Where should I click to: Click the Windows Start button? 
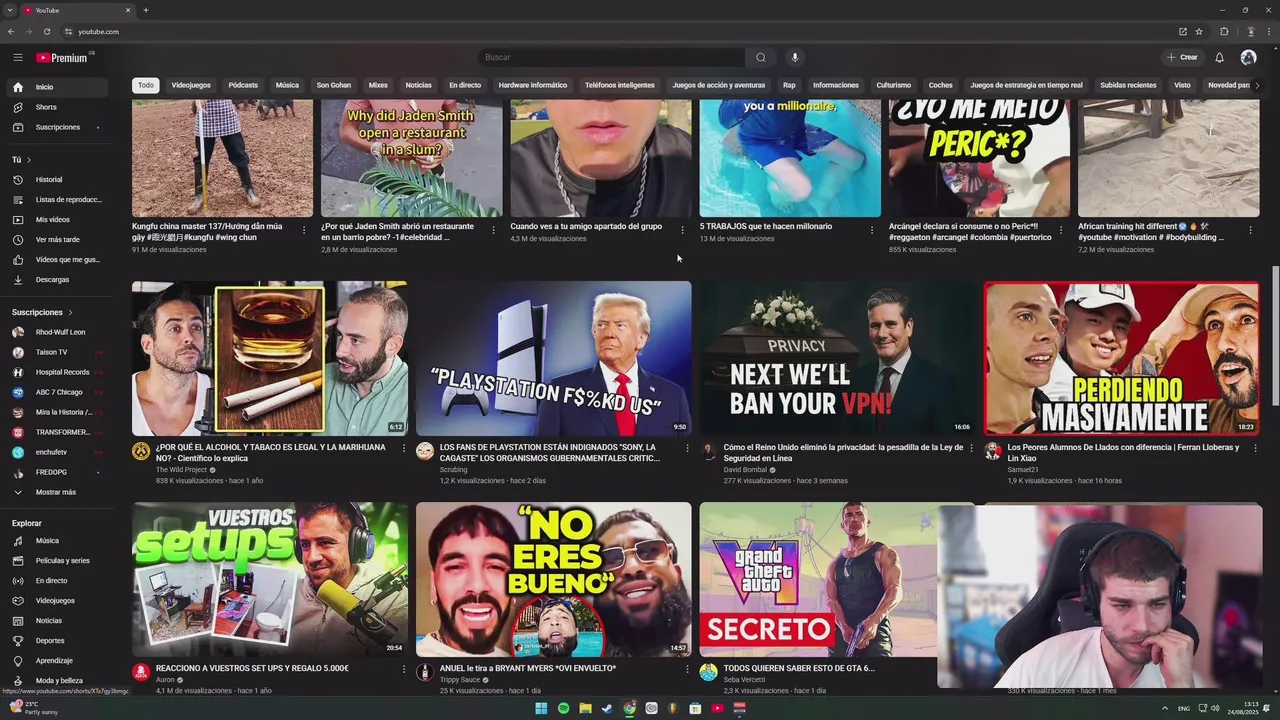[x=541, y=708]
